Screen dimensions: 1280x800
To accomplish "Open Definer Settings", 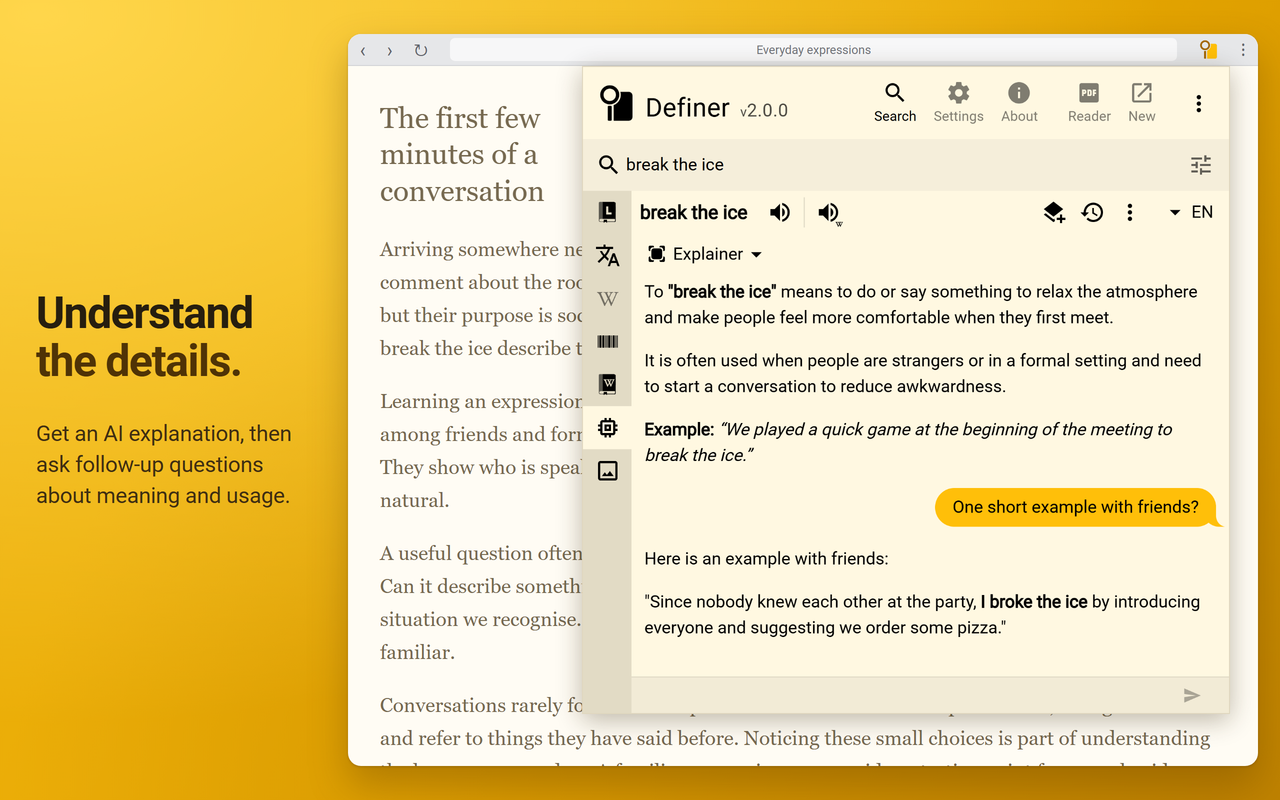I will 958,103.
